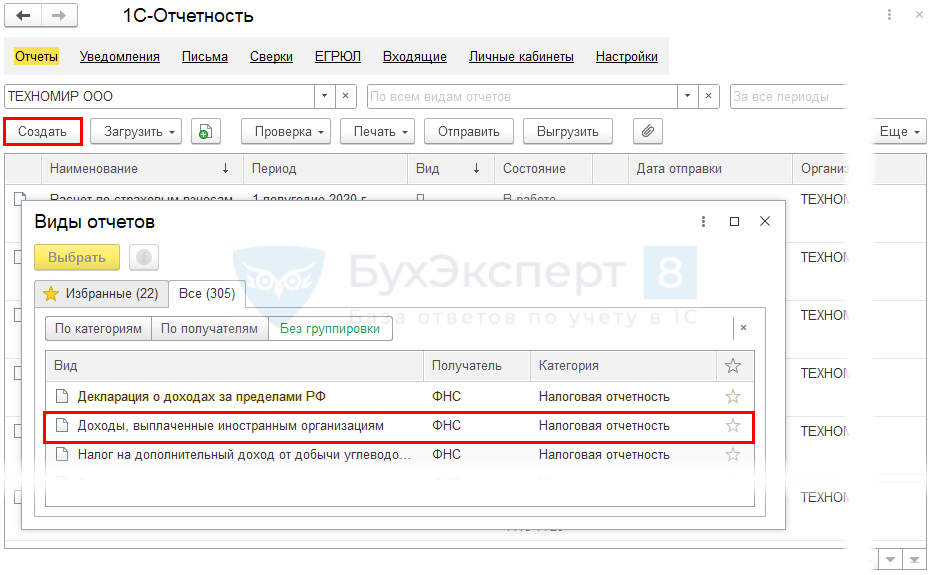Open the report types filter dropdown
Screen dimensions: 931x575
tap(687, 96)
